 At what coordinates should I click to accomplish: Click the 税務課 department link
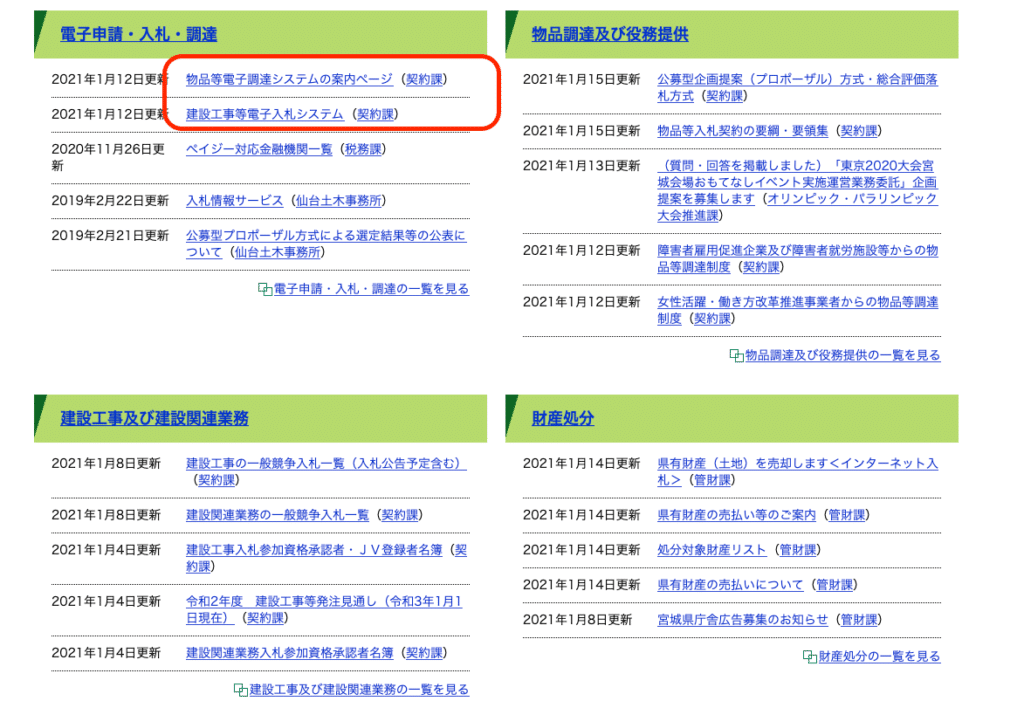pos(364,149)
